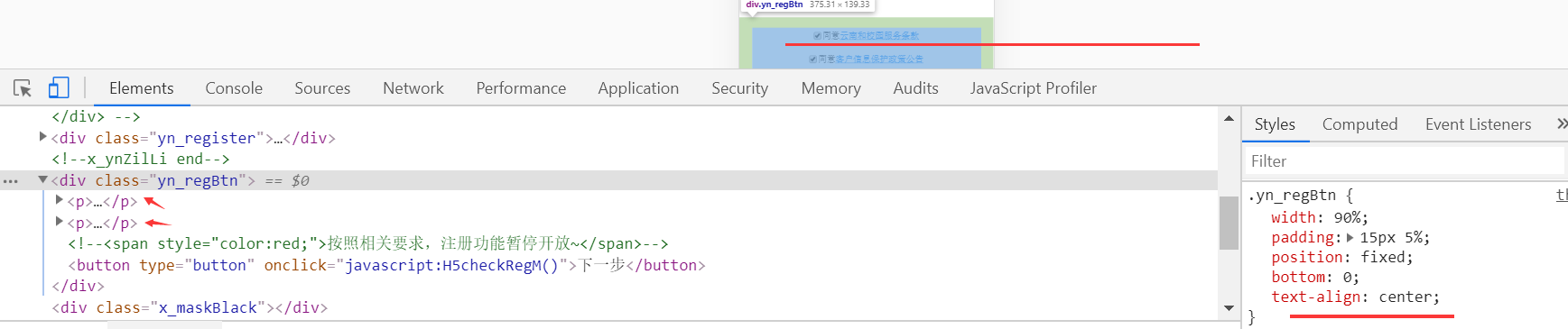Open the Network tab
Viewport: 1568px width, 329px height.
[413, 88]
